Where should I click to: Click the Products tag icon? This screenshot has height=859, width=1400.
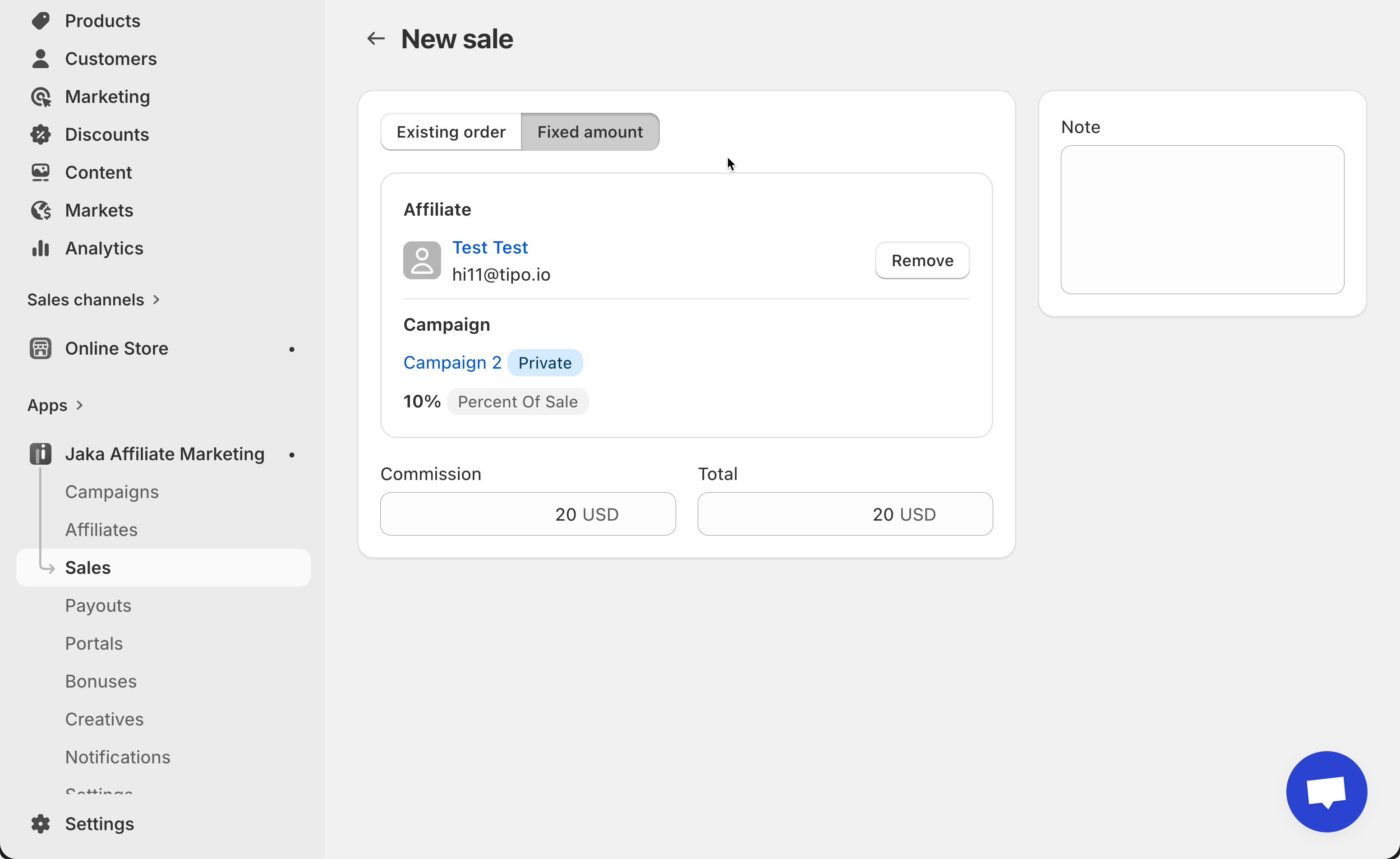40,21
